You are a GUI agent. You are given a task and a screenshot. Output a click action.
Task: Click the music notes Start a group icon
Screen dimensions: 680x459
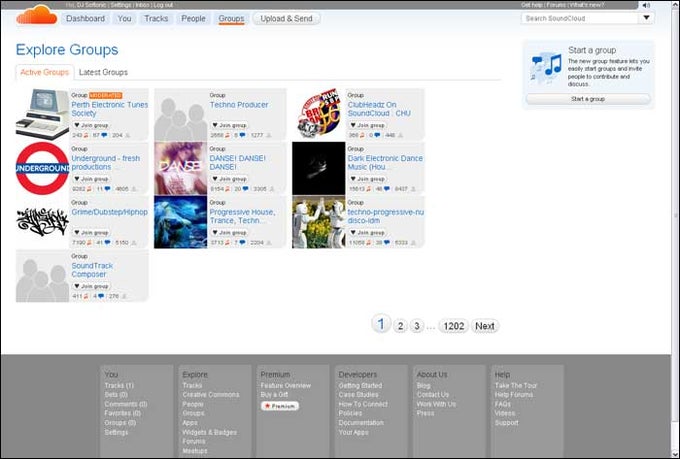(546, 66)
